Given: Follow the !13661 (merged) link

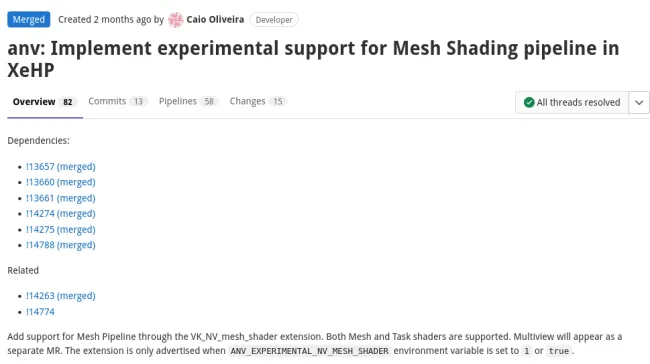Looking at the screenshot, I should [x=61, y=198].
